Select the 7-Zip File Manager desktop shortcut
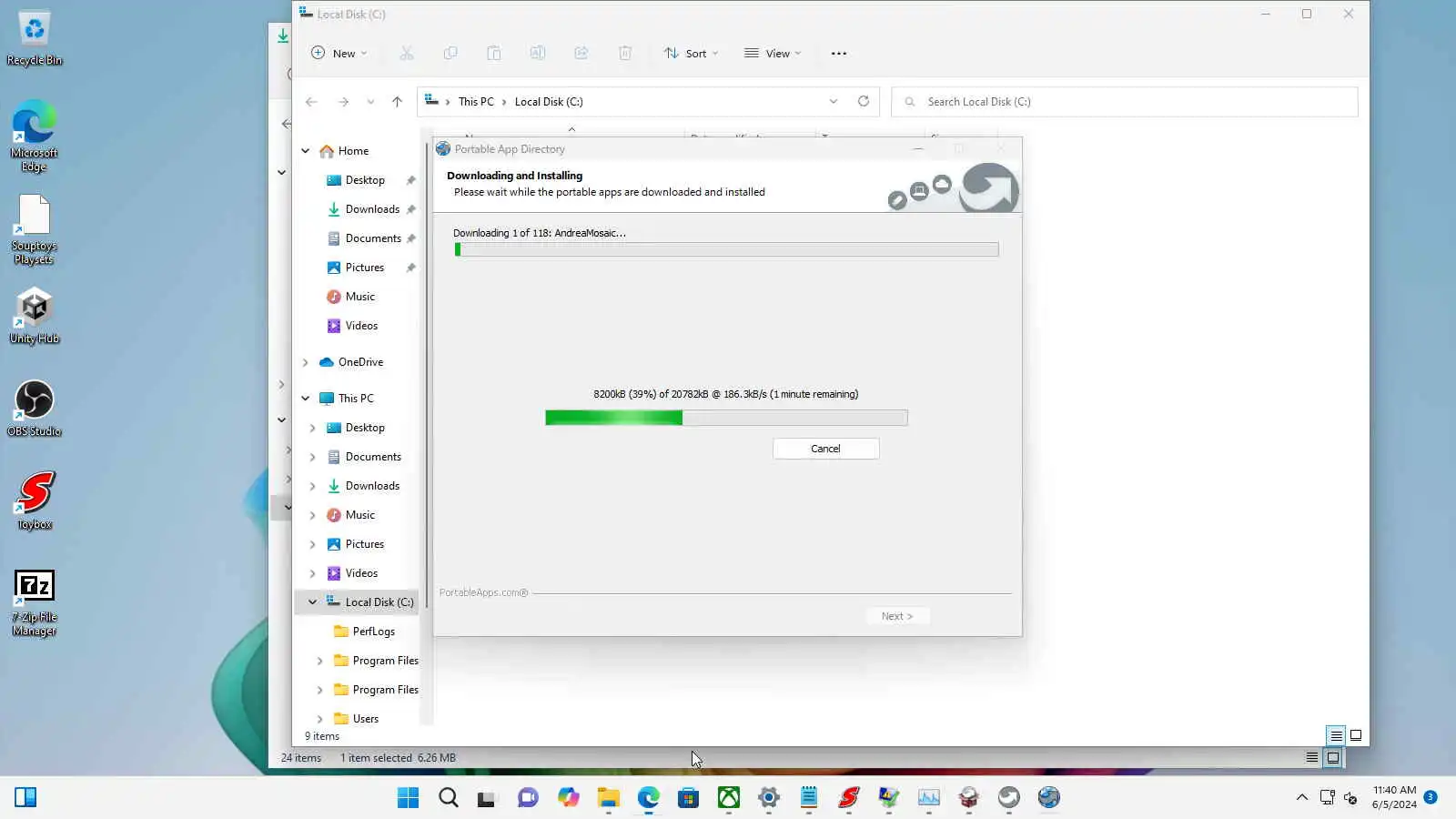The height and width of the screenshot is (819, 1456). [35, 602]
